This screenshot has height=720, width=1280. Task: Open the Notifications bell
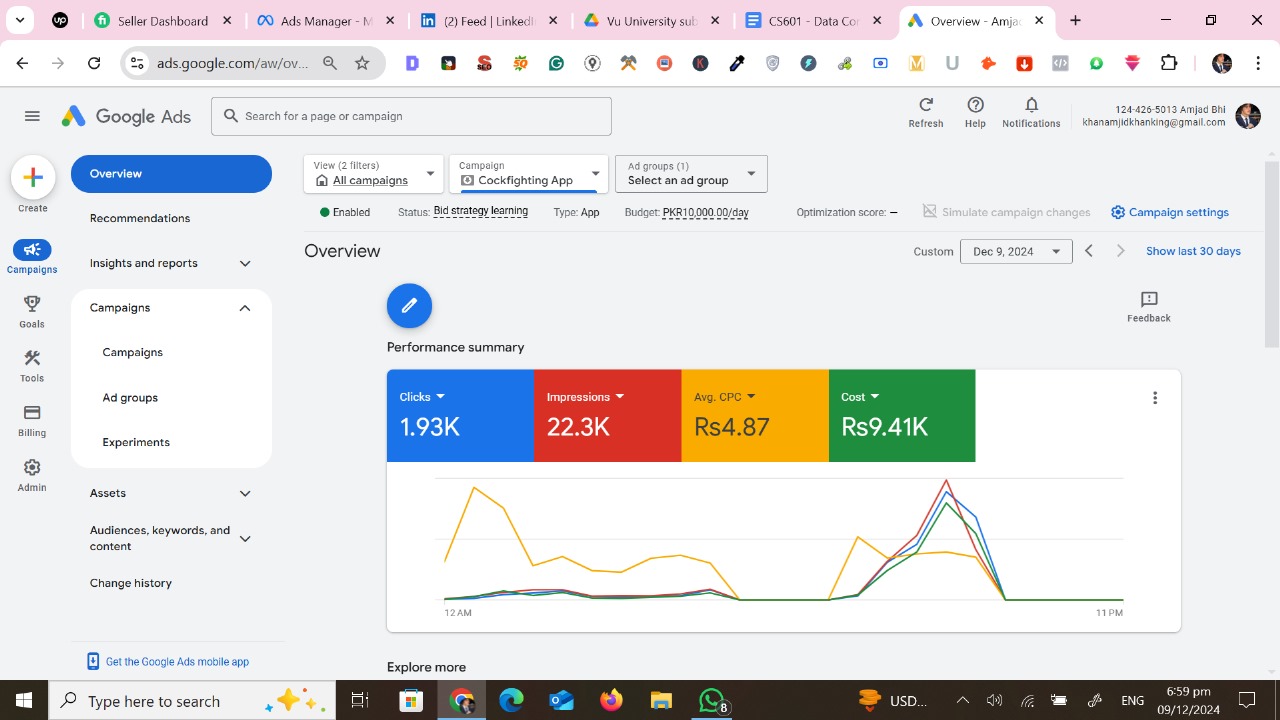[x=1031, y=106]
